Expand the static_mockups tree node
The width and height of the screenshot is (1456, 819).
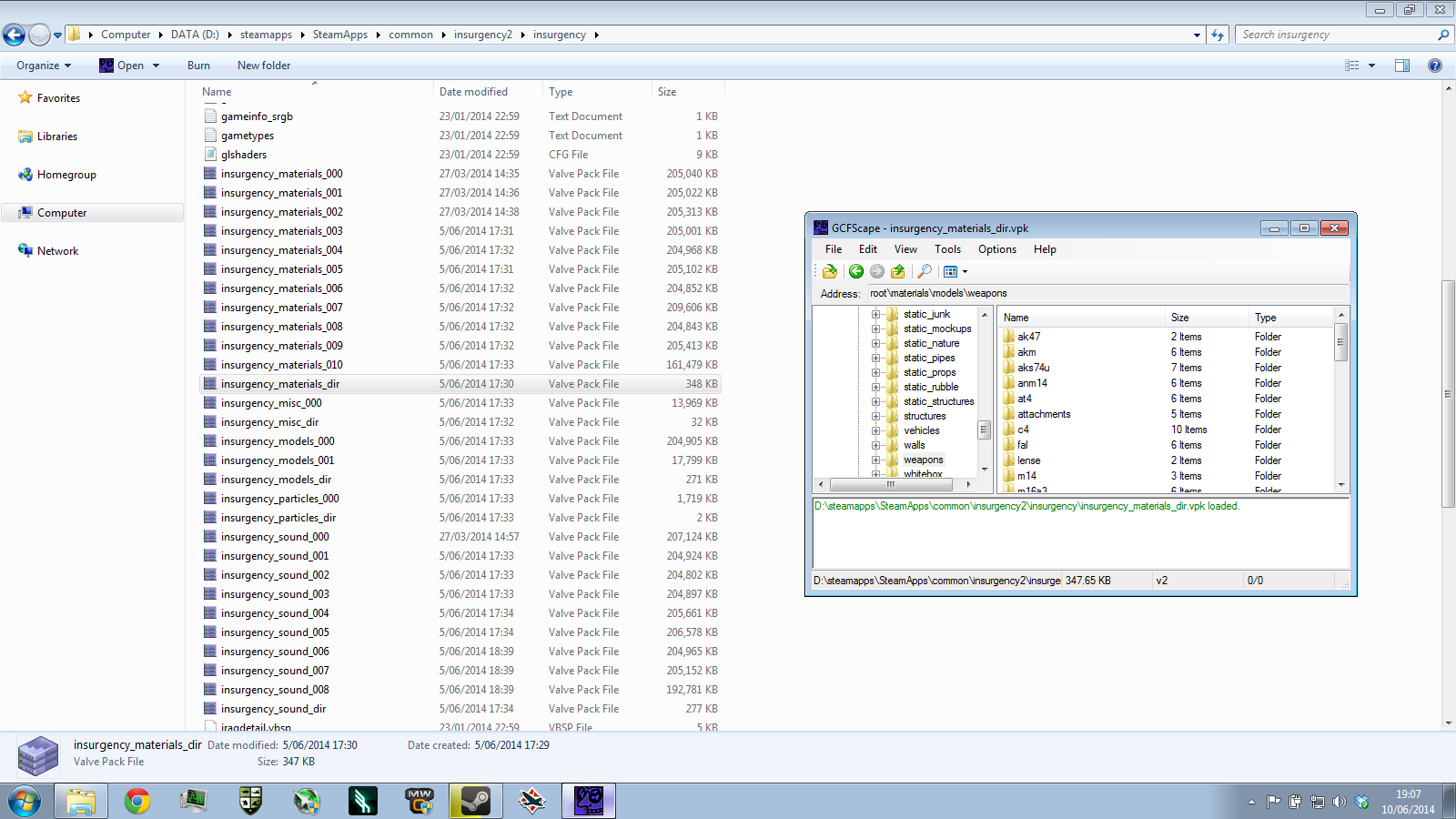point(875,329)
